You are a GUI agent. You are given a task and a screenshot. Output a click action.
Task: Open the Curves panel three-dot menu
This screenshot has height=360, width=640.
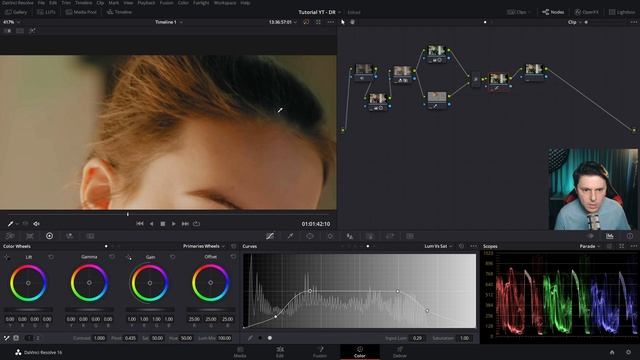(473, 246)
